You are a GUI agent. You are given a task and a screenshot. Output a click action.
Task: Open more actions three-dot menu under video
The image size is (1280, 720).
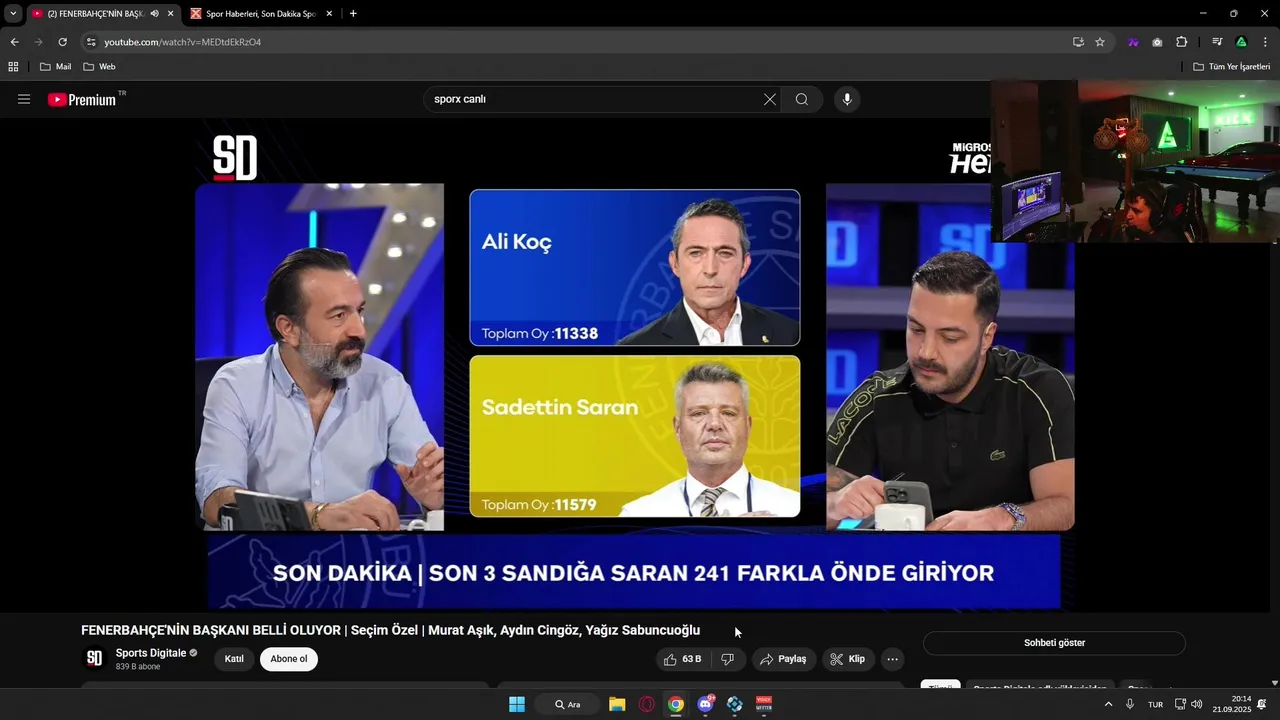(893, 659)
